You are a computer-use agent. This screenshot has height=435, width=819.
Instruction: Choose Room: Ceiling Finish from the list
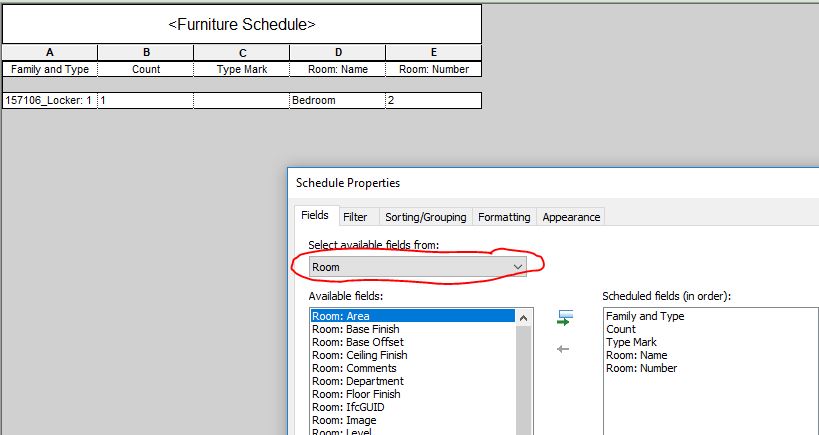pyautogui.click(x=360, y=355)
